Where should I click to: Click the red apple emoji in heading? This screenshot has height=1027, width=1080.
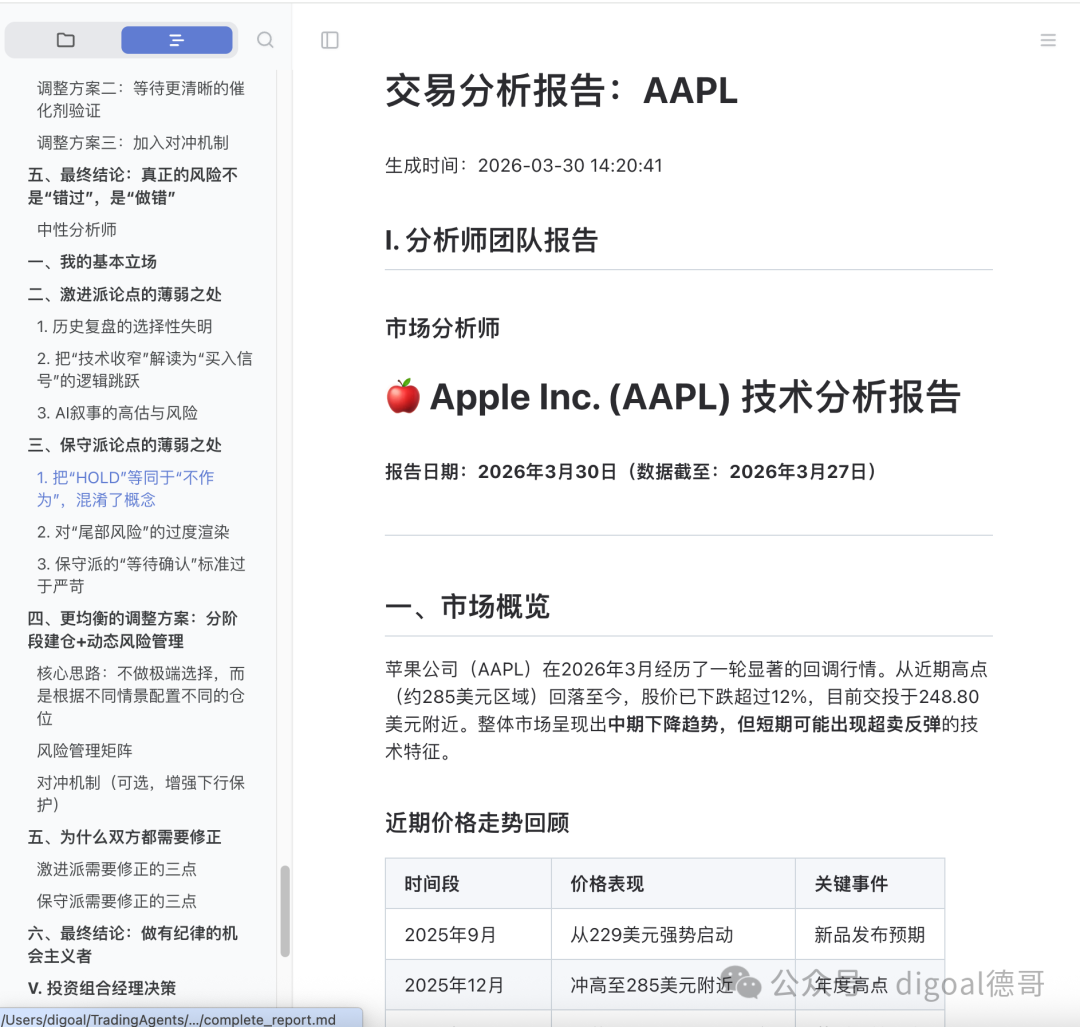(403, 396)
